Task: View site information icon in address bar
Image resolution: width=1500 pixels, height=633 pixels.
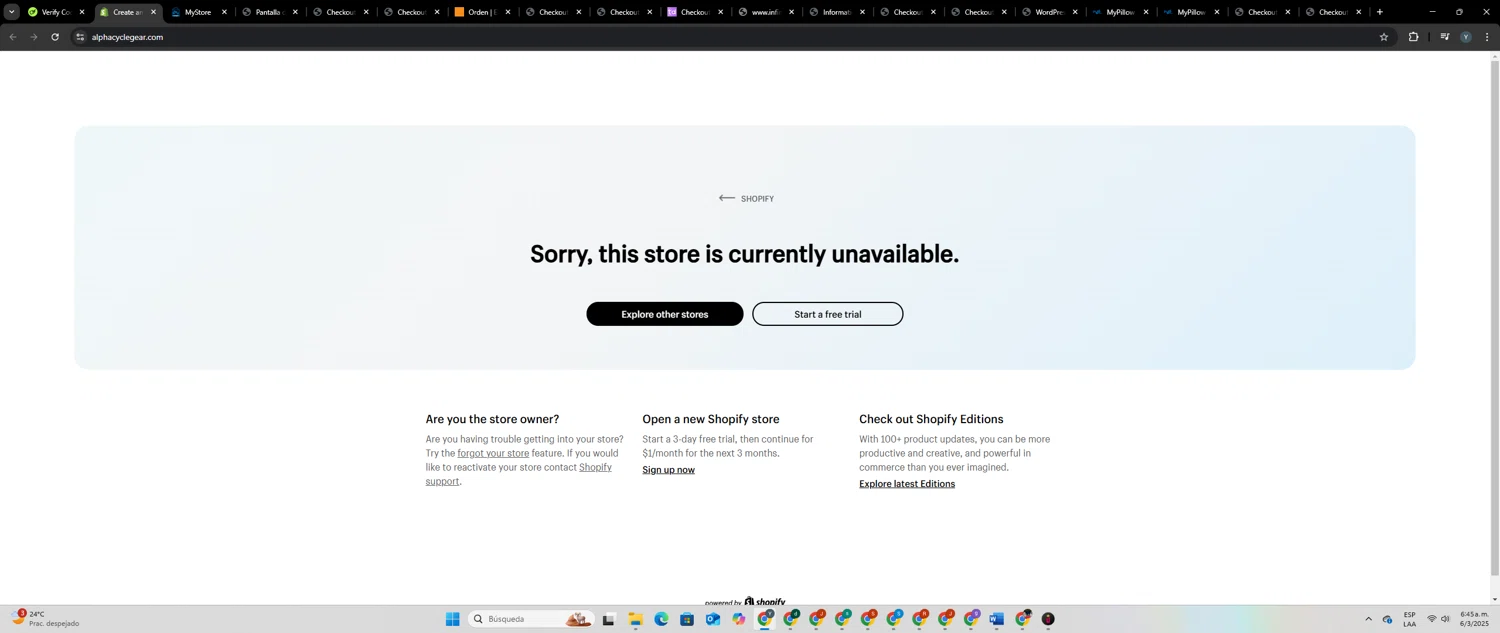Action: pos(81,37)
